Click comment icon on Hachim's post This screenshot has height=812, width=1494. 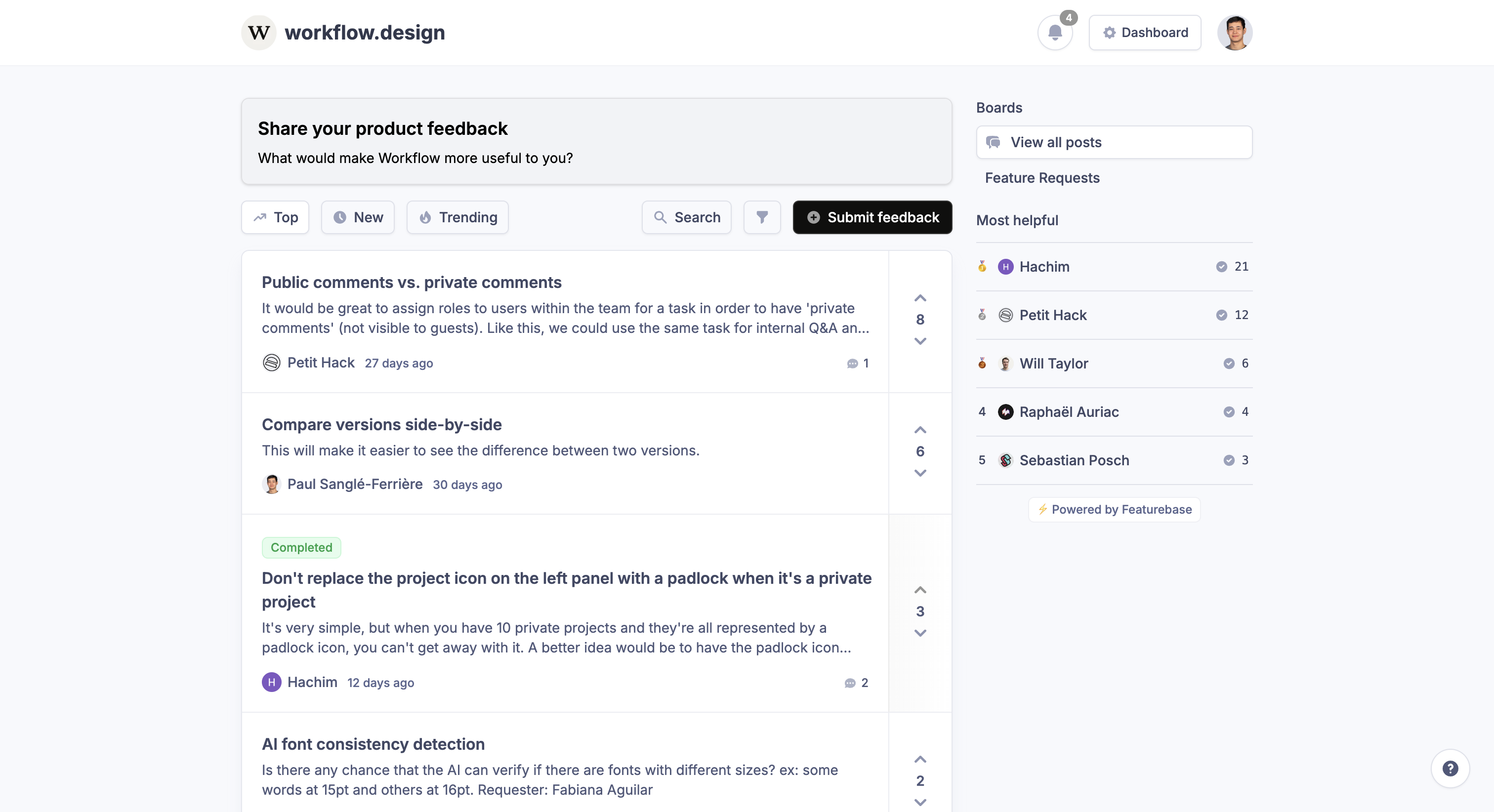(x=850, y=683)
